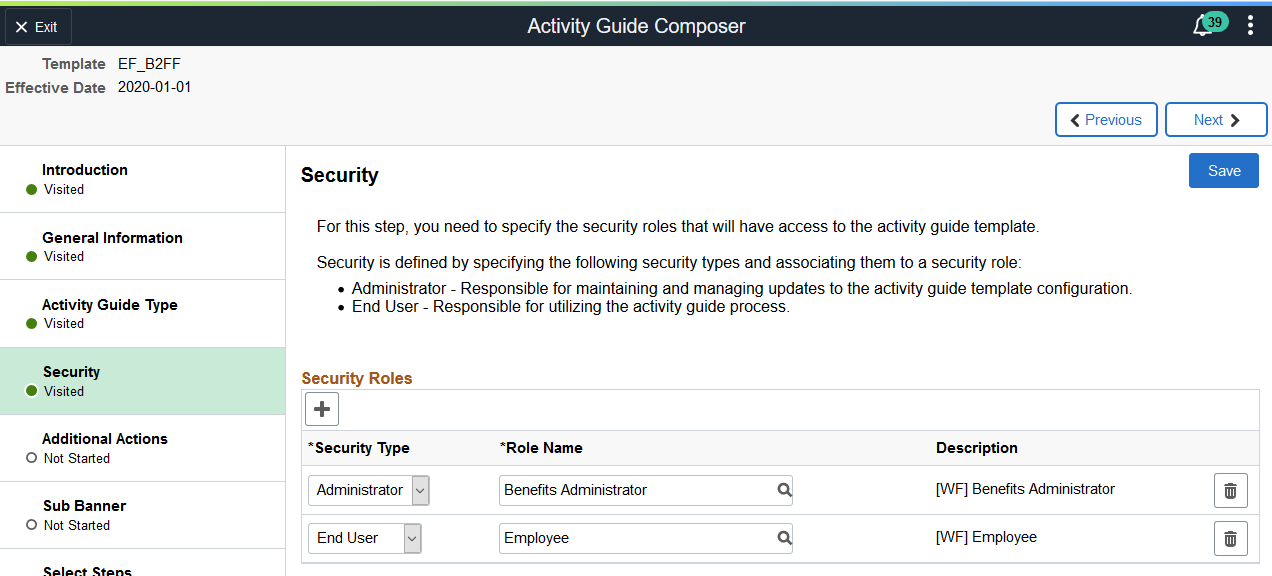Image resolution: width=1272 pixels, height=576 pixels.
Task: Click the Description column header
Action: tap(977, 448)
